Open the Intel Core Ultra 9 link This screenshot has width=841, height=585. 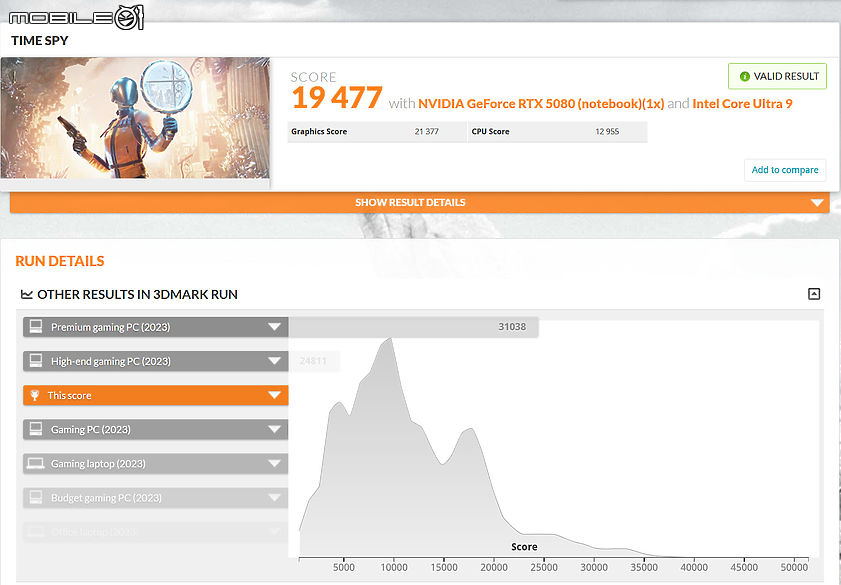pos(742,103)
